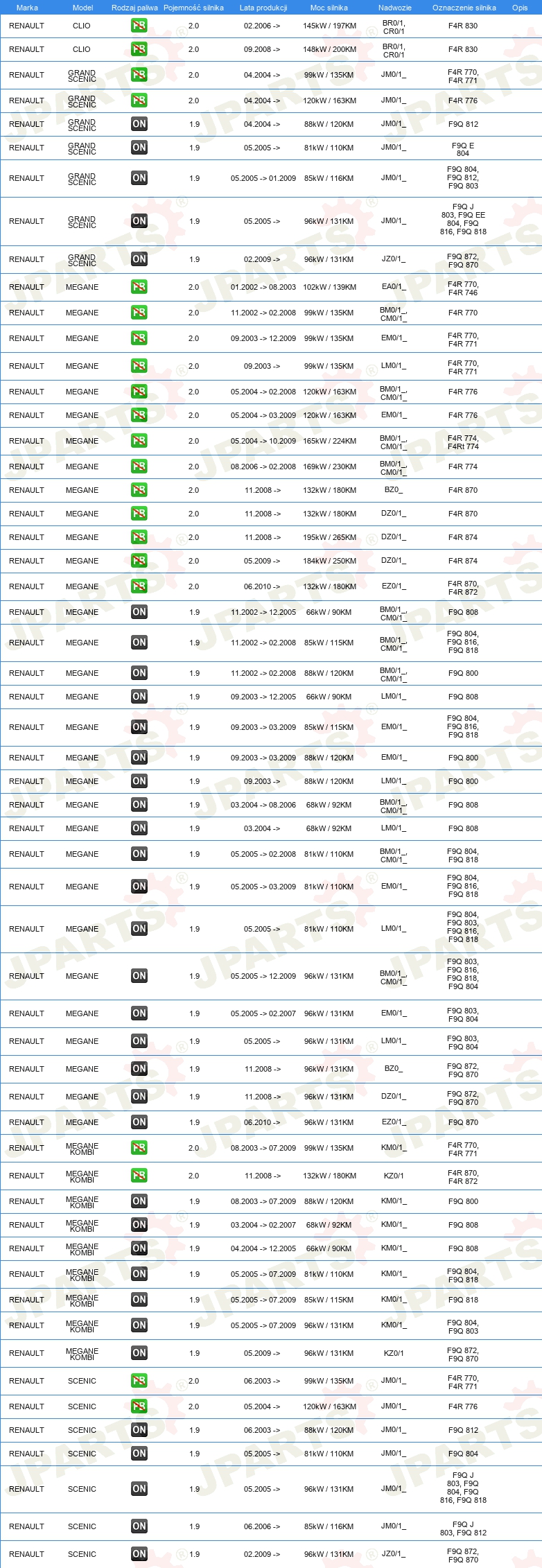
Task: Click petrol icon in Megane BZ0_ 132kW / 180KM row
Action: [139, 490]
